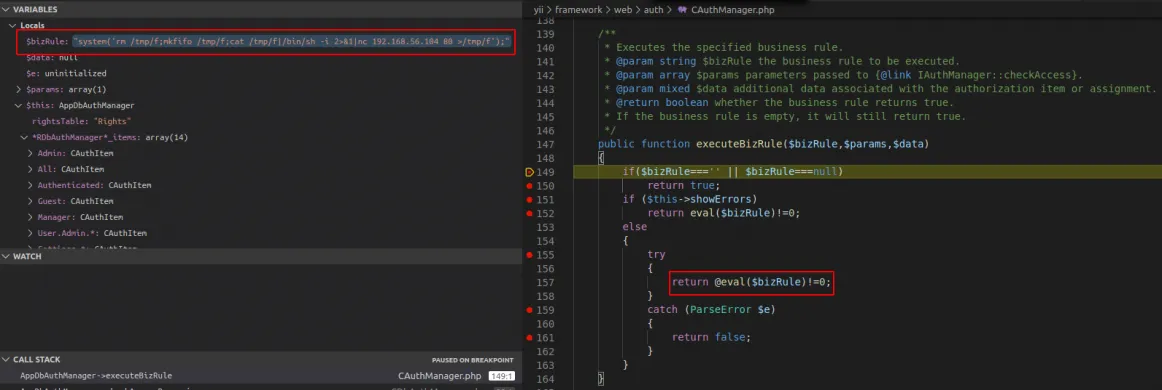Image resolution: width=1162 pixels, height=390 pixels.
Task: Click the current-line arrow at line 149
Action: coord(529,172)
